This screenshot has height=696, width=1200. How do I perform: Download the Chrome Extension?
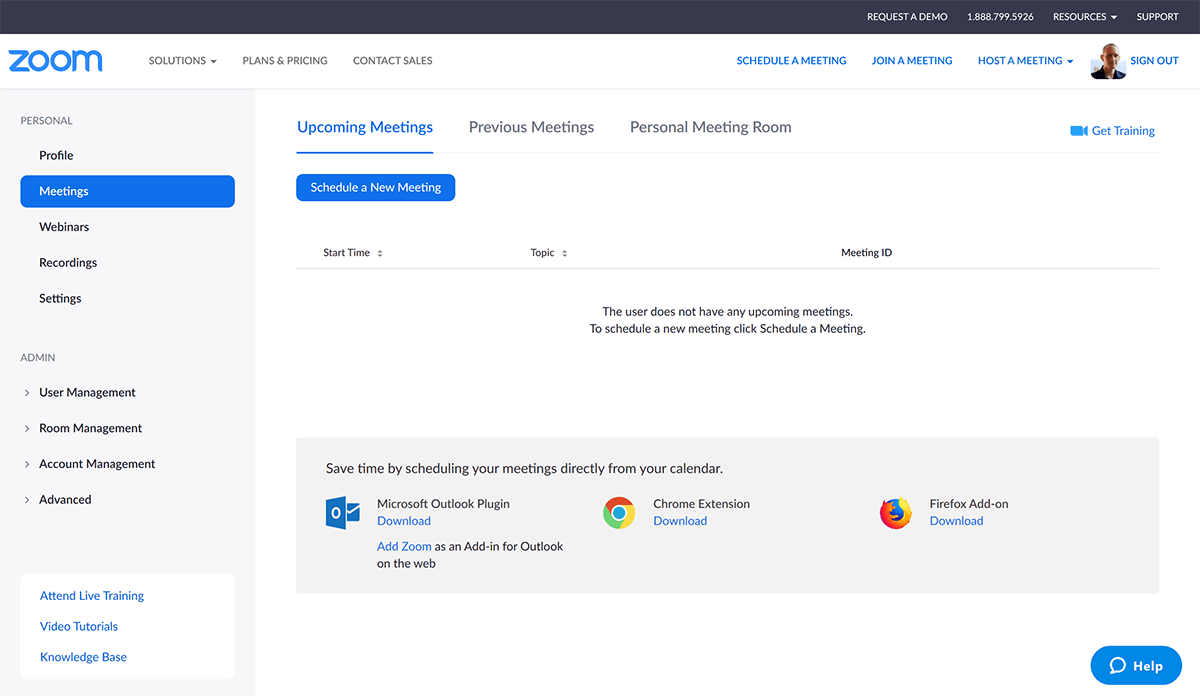[x=680, y=520]
